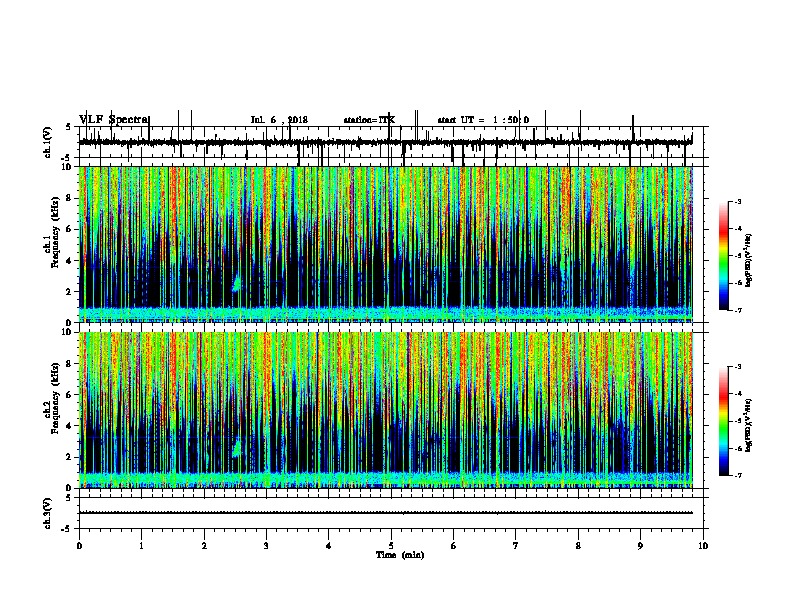Click the "-3" label atop the ch.1 colorbar
This screenshot has height=612, width=792.
pyautogui.click(x=737, y=202)
